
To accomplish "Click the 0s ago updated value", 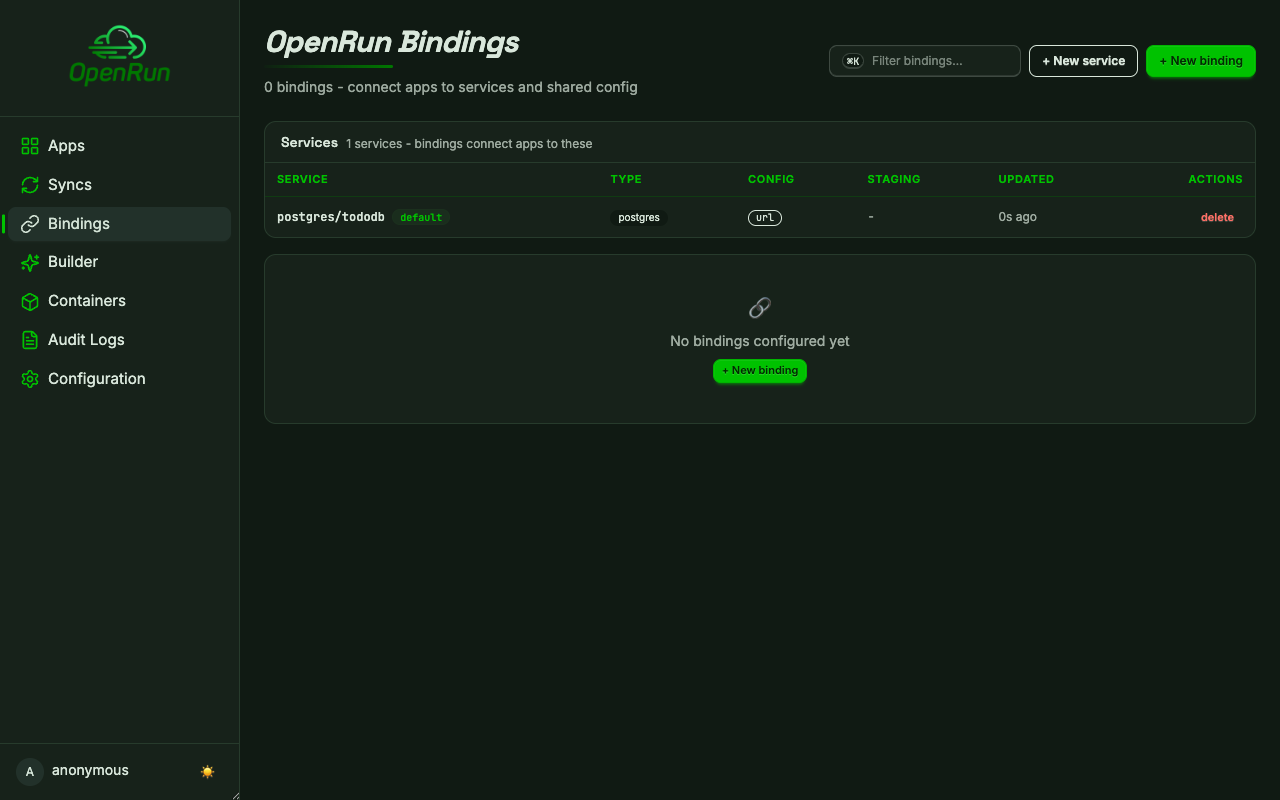I will [1017, 217].
